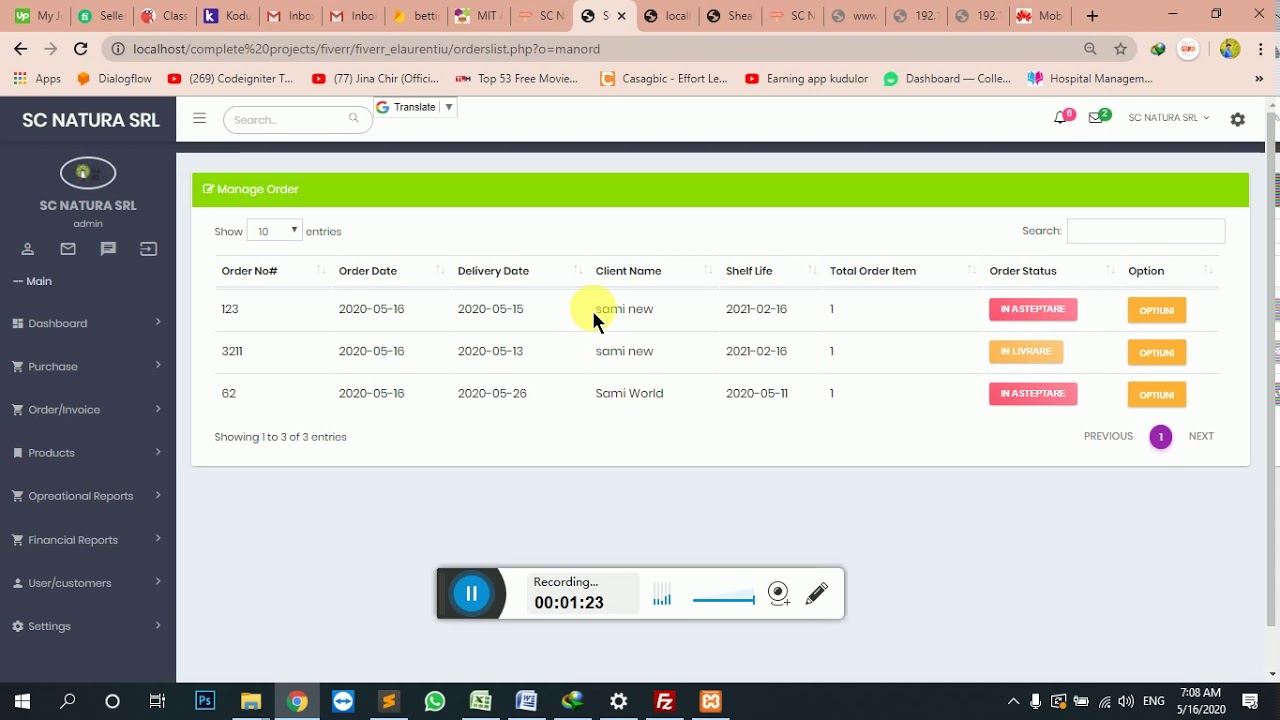
Task: Open a new browser tab
Action: (1092, 15)
